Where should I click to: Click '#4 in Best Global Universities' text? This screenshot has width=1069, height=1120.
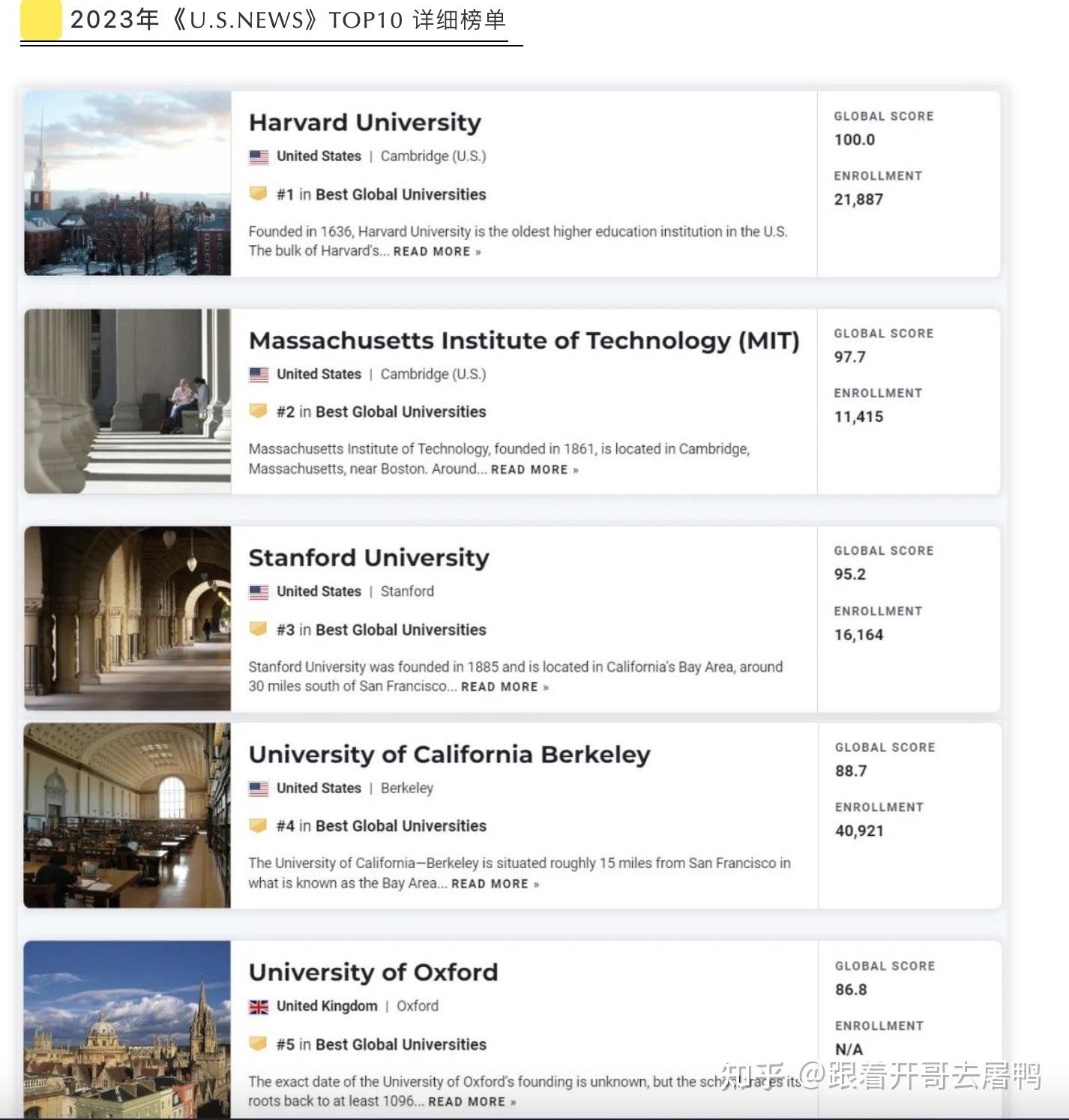point(382,826)
